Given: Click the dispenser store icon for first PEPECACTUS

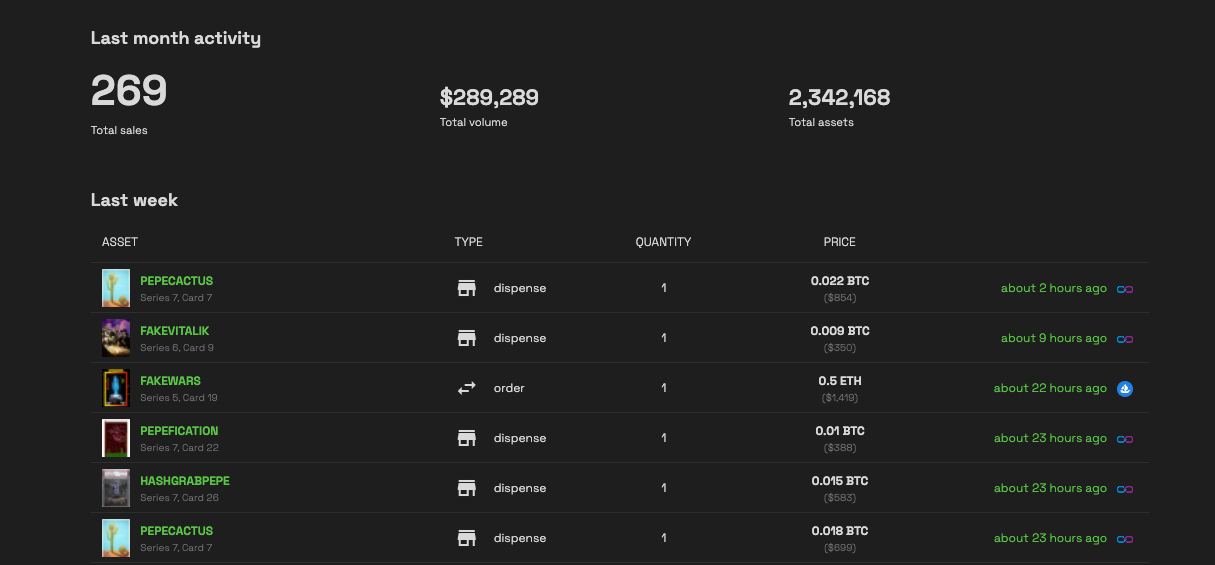Looking at the screenshot, I should coord(467,288).
